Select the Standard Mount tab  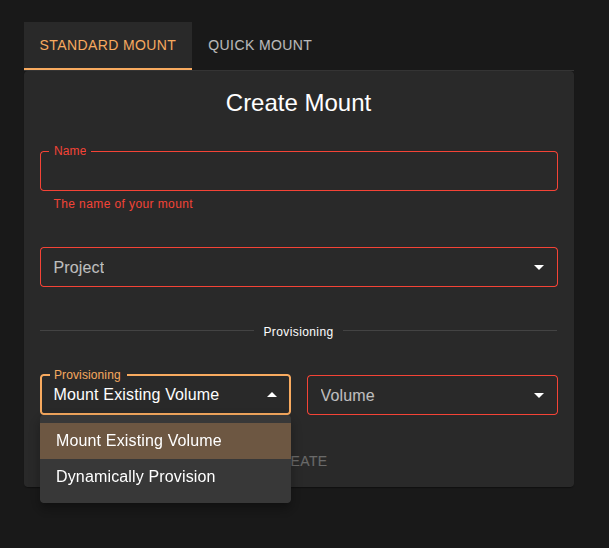(108, 45)
